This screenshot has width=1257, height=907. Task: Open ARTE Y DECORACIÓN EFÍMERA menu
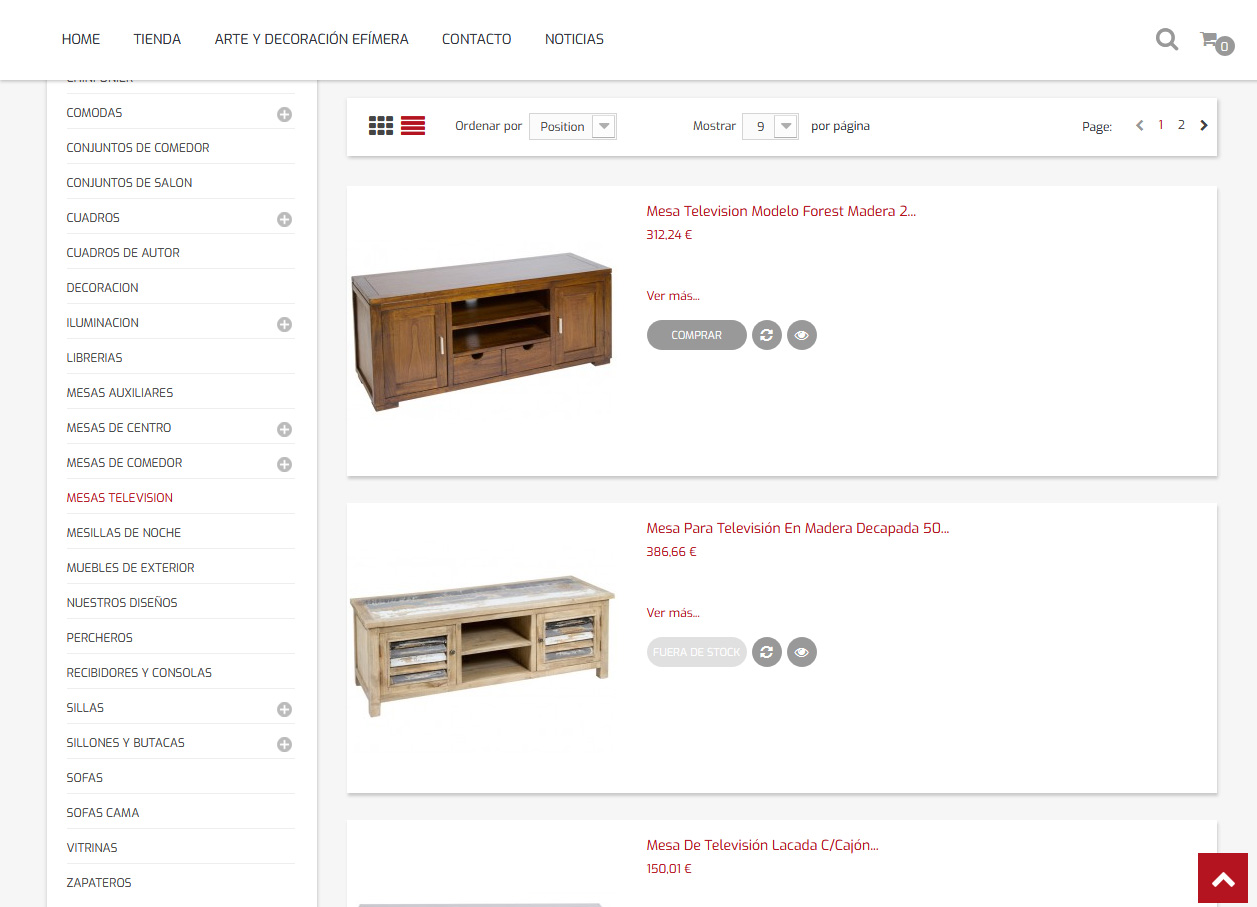pos(312,39)
